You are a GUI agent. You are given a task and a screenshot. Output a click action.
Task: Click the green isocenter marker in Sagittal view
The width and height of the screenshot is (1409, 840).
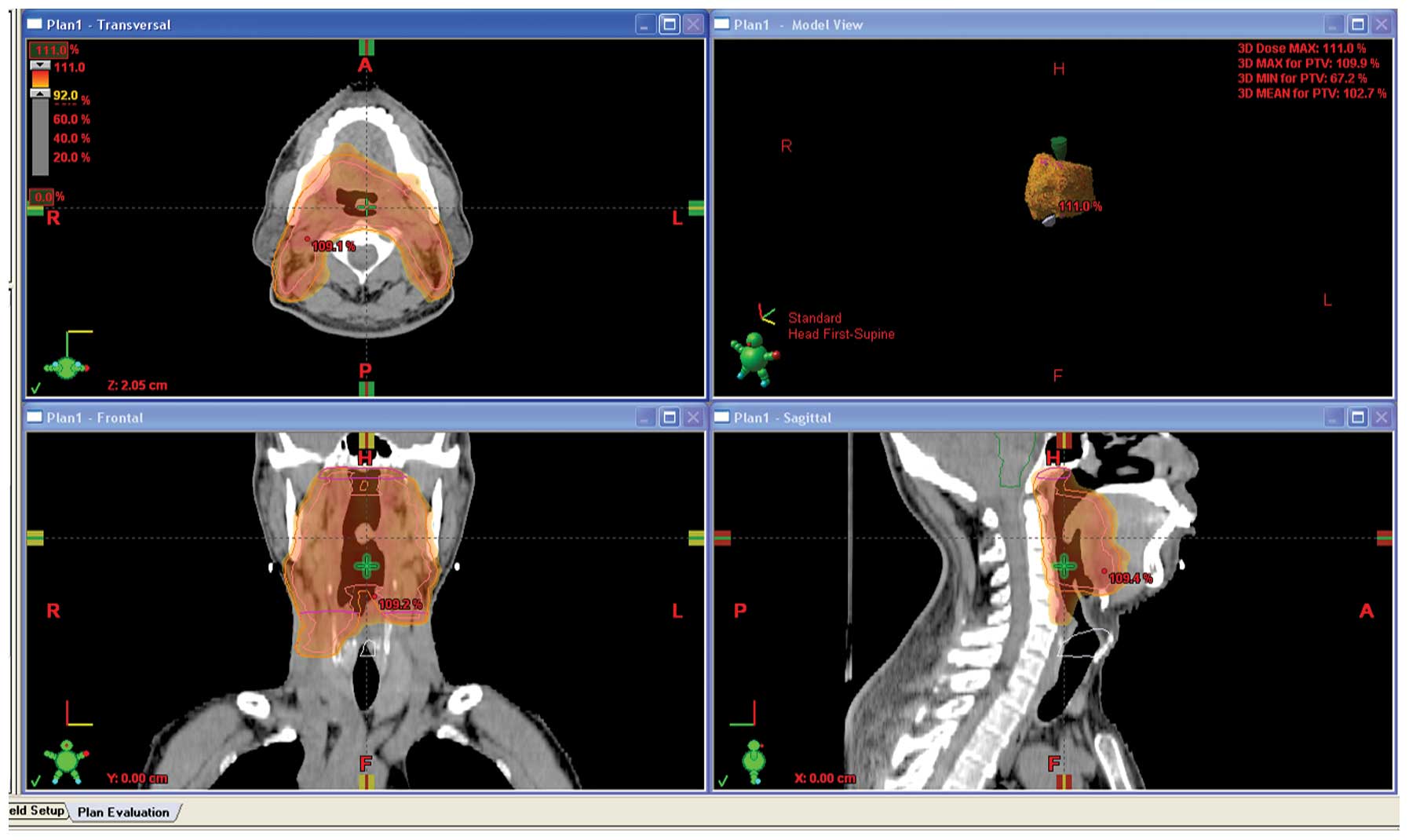coord(1064,565)
